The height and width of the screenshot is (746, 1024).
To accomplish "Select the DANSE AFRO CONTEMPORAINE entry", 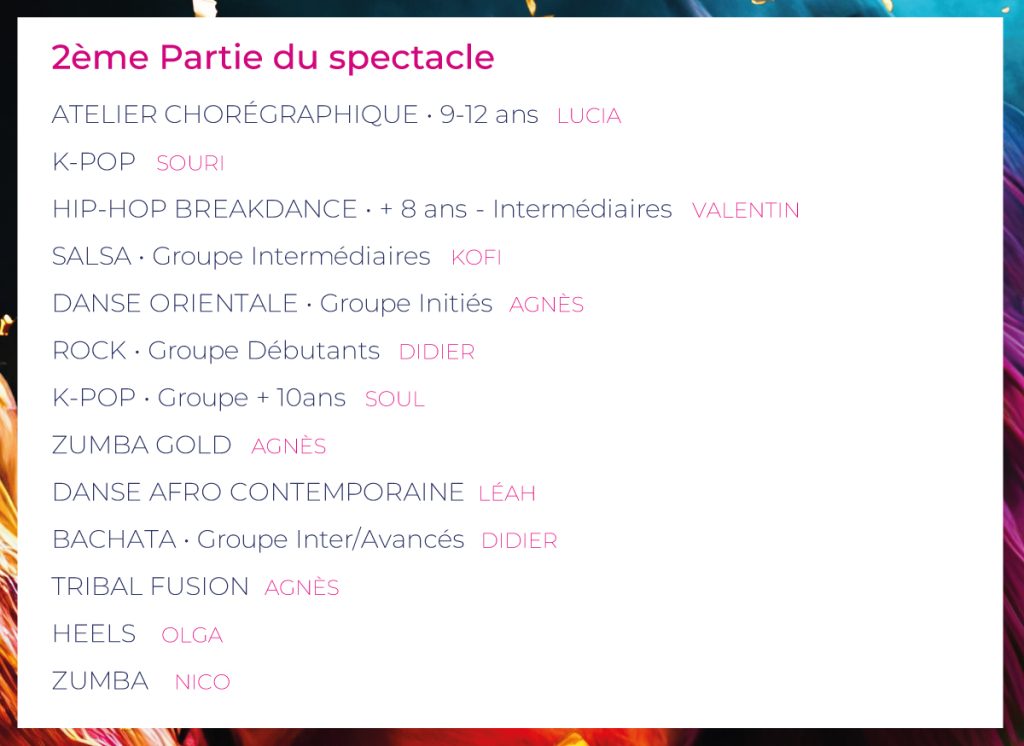I will (258, 492).
